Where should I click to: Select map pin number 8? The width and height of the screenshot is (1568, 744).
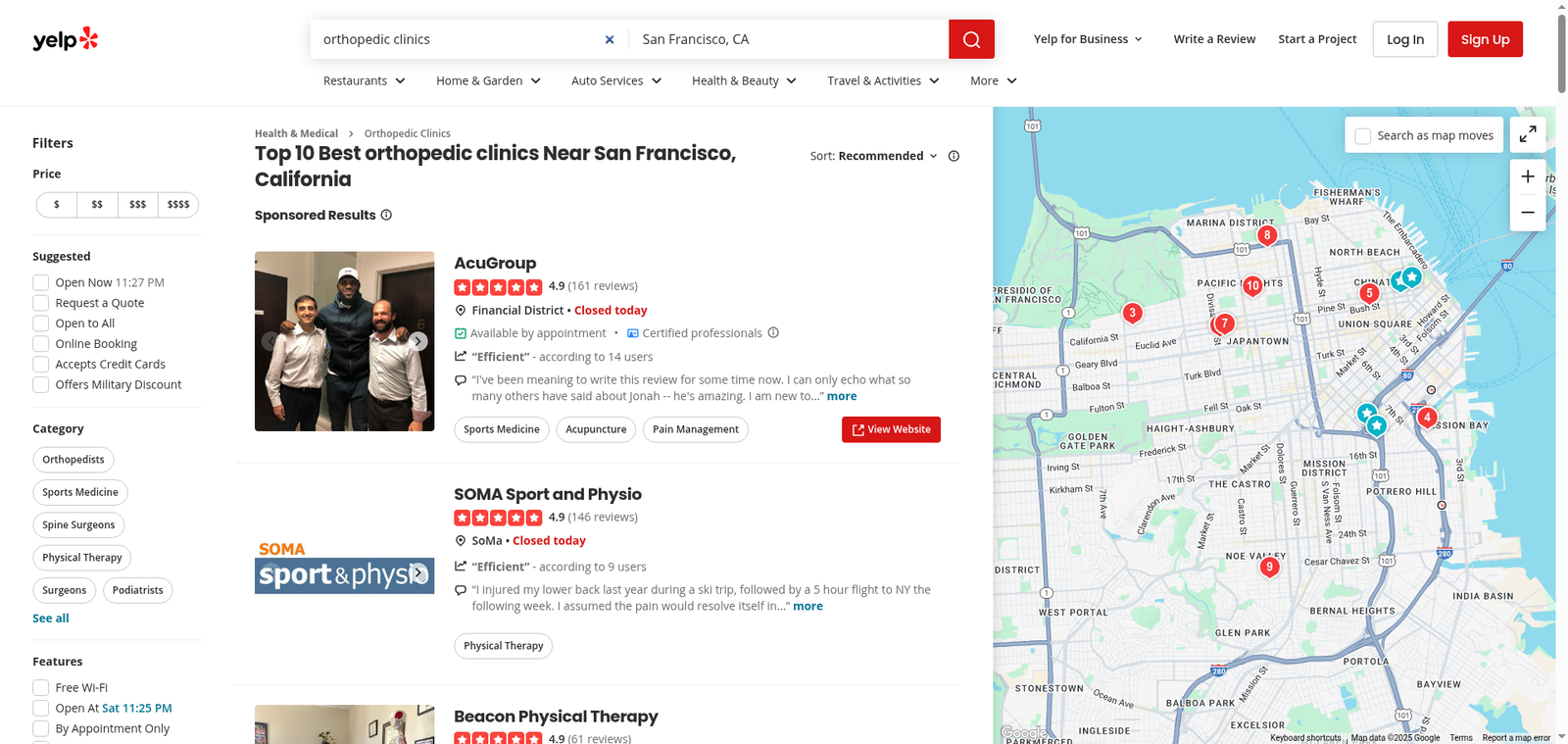coord(1267,236)
